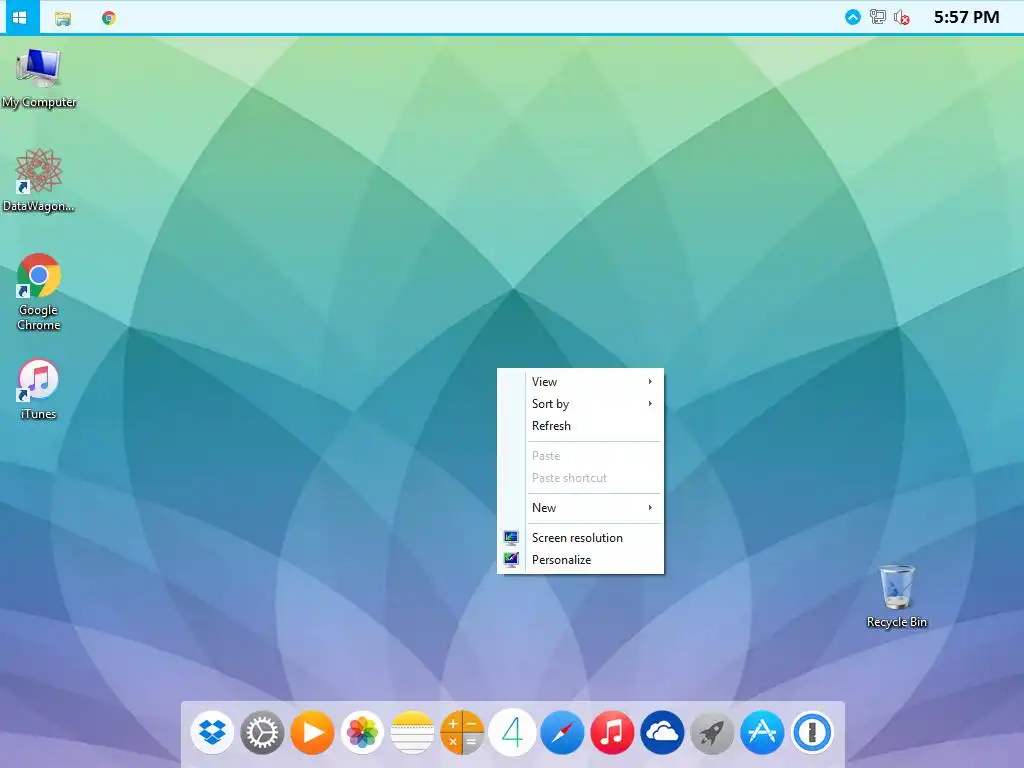Image resolution: width=1024 pixels, height=768 pixels.
Task: Click the 5:57 PM clock
Action: point(966,17)
